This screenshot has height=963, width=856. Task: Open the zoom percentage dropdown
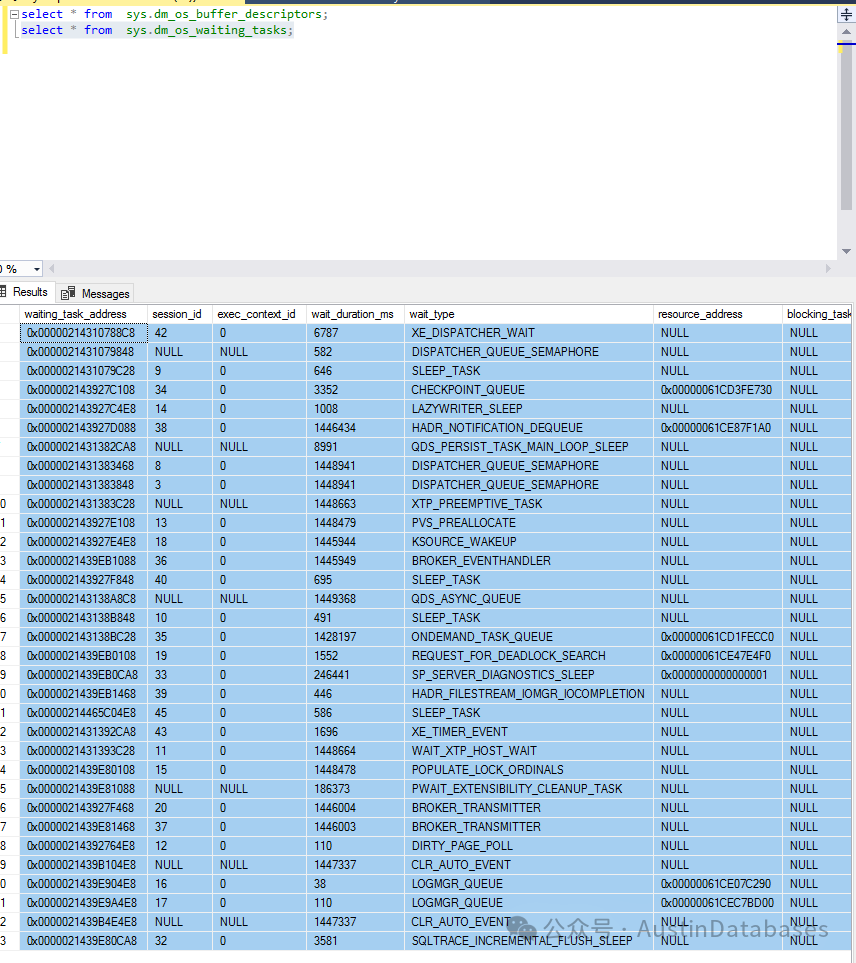[37, 269]
